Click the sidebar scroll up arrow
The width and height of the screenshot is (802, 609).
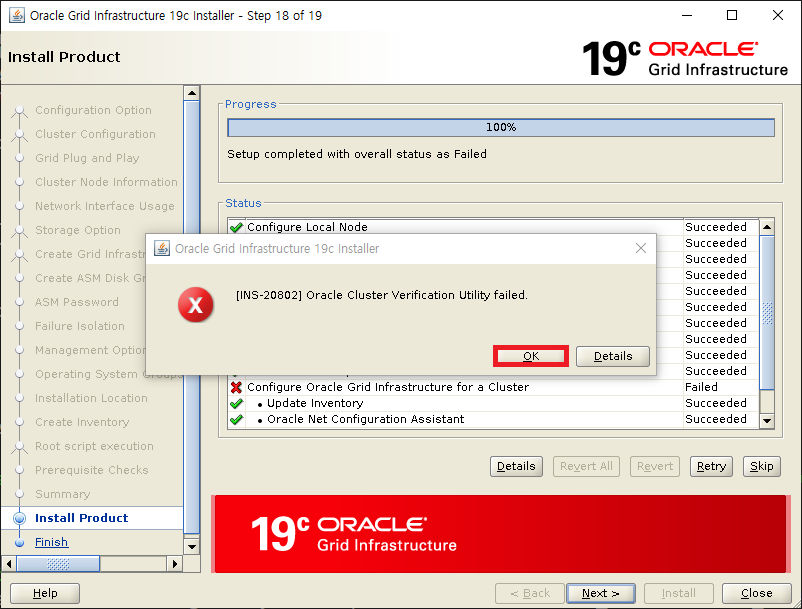[192, 93]
